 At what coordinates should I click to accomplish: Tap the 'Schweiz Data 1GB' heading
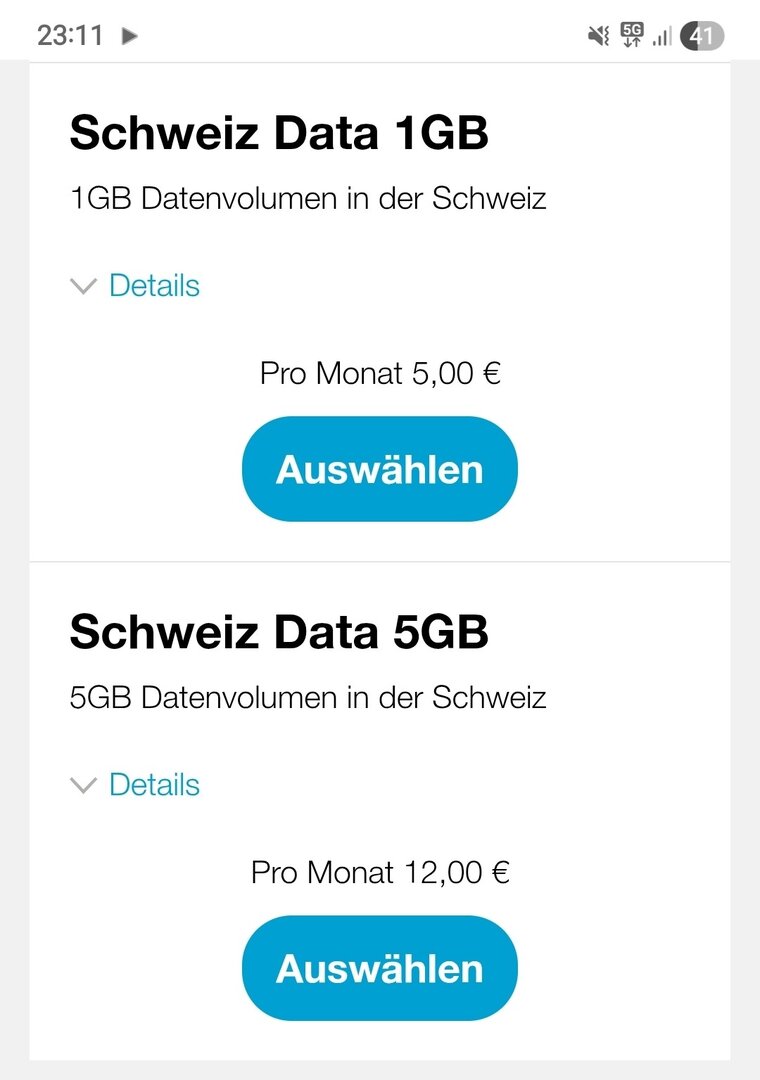pyautogui.click(x=279, y=134)
